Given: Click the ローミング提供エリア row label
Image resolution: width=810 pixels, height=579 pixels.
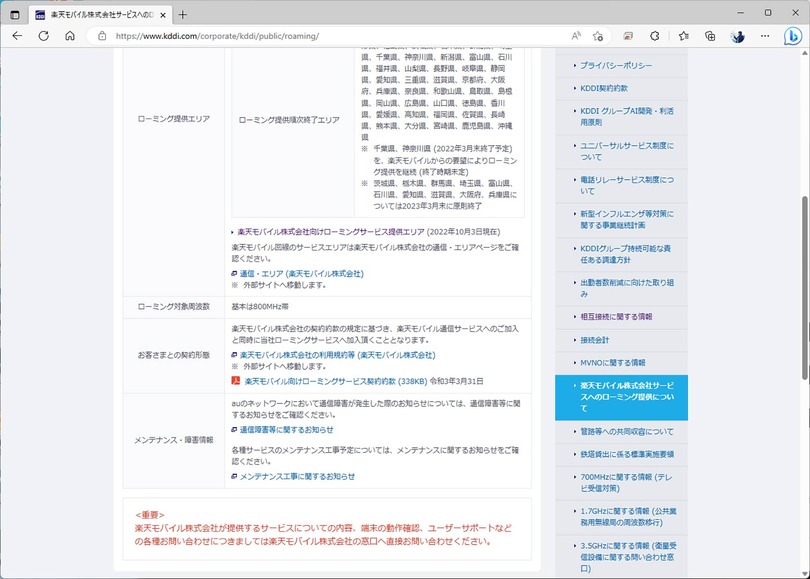Looking at the screenshot, I should (x=174, y=119).
